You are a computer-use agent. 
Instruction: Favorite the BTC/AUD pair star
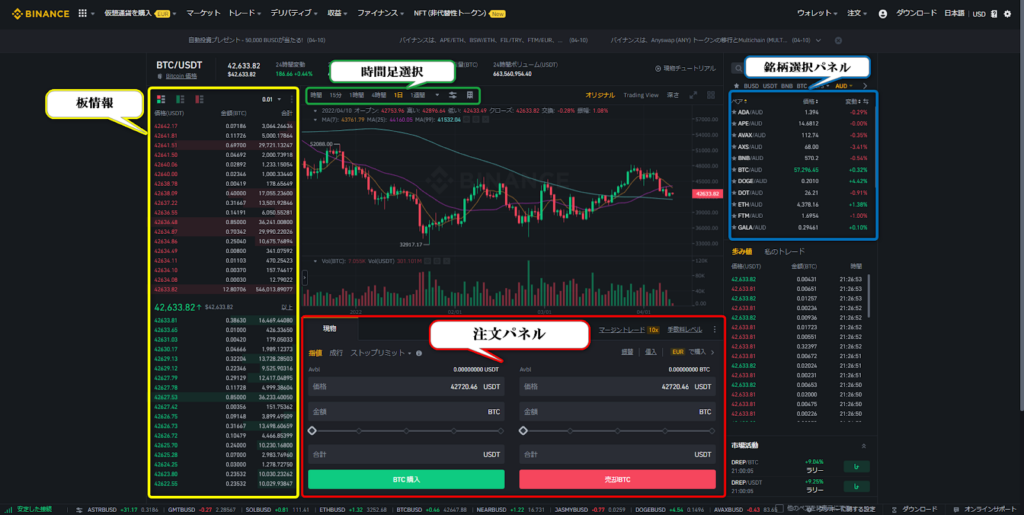[734, 170]
